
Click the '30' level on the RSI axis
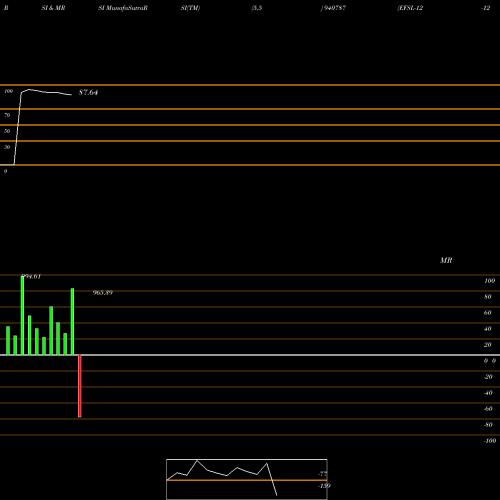7,147
